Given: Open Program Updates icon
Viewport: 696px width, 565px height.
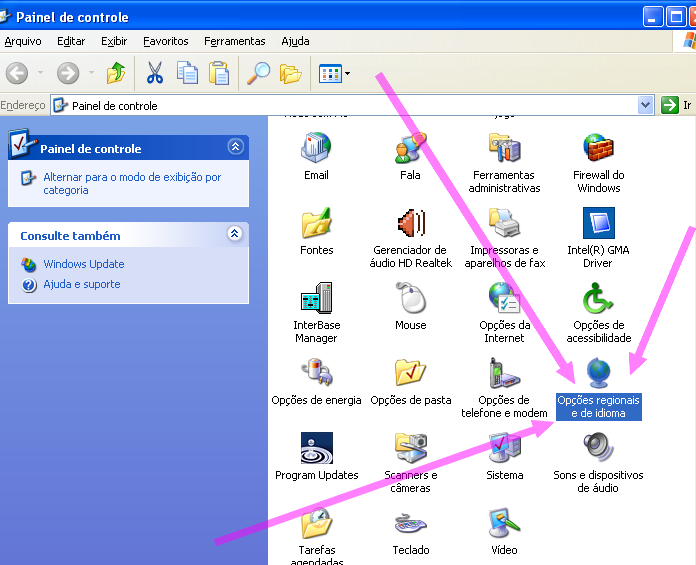Looking at the screenshot, I should 316,447.
